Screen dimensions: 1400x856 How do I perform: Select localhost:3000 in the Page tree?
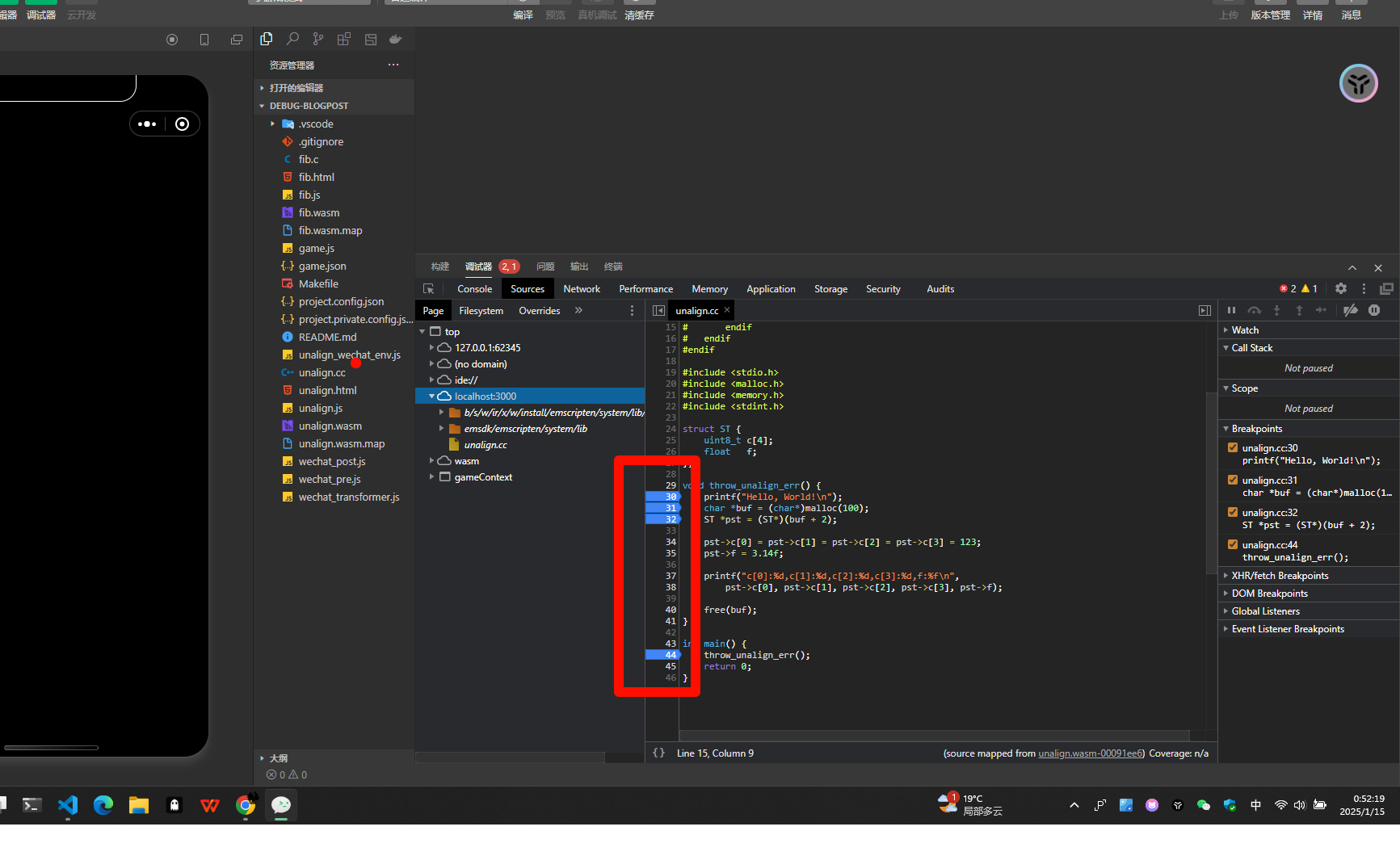pyautogui.click(x=486, y=396)
